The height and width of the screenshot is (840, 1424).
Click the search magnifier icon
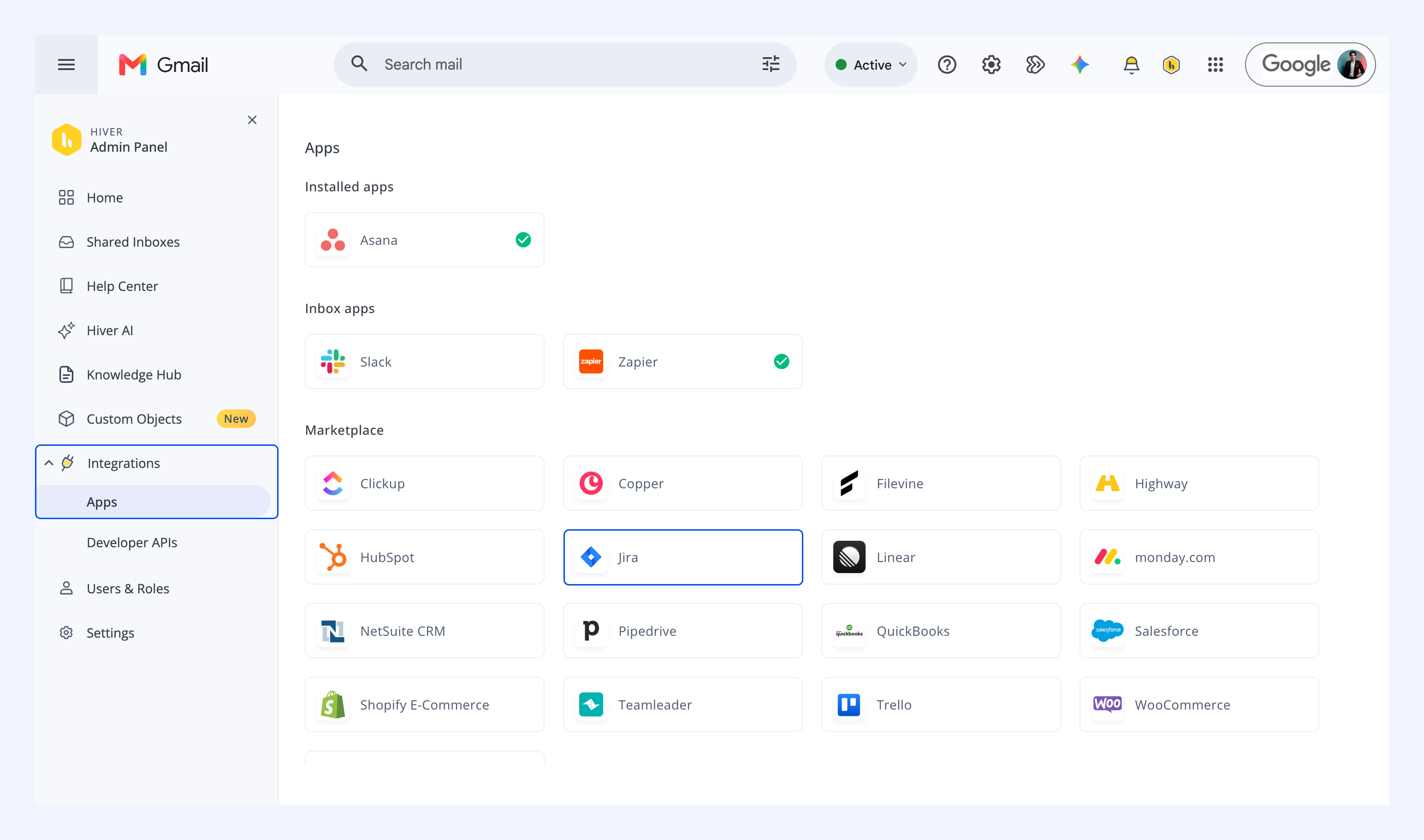click(359, 64)
